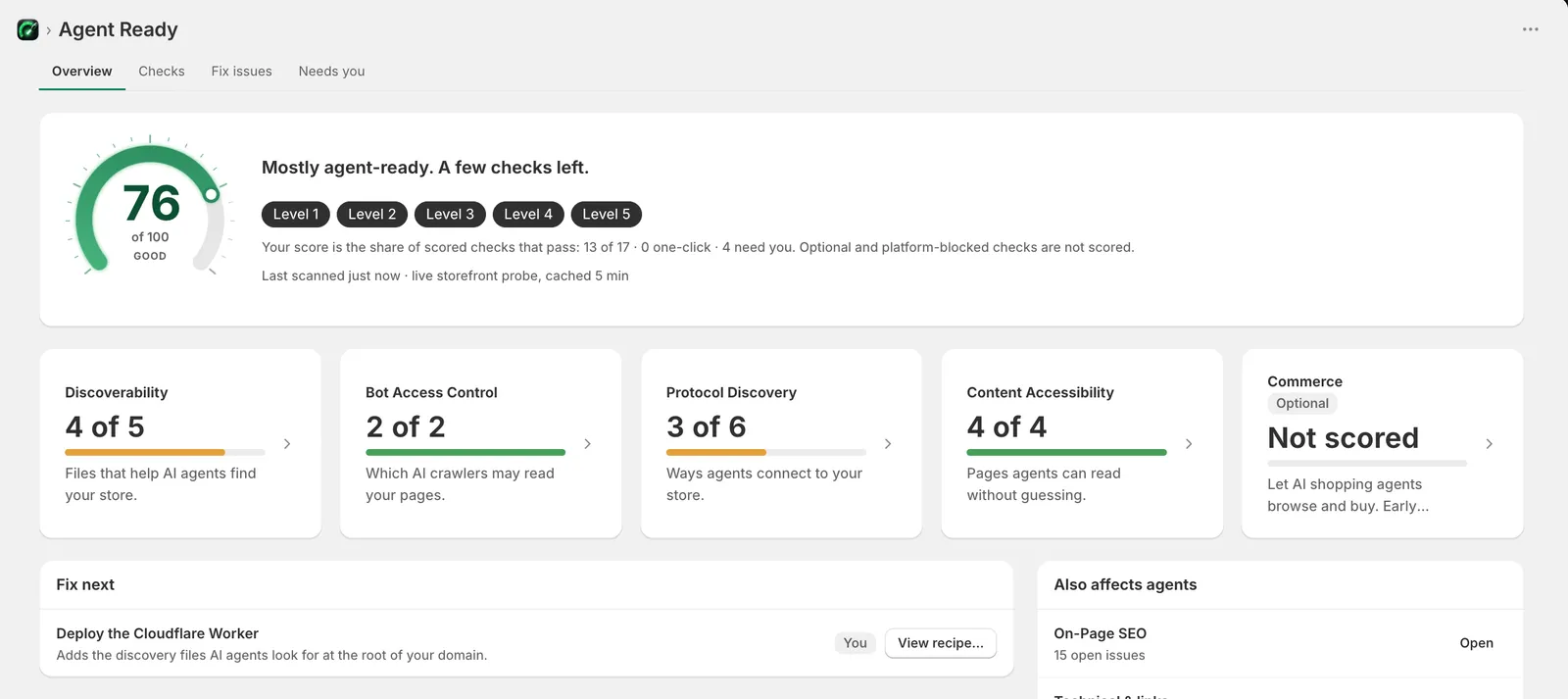Switch to the Checks tab
Viewport: 1568px width, 699px height.
click(162, 72)
